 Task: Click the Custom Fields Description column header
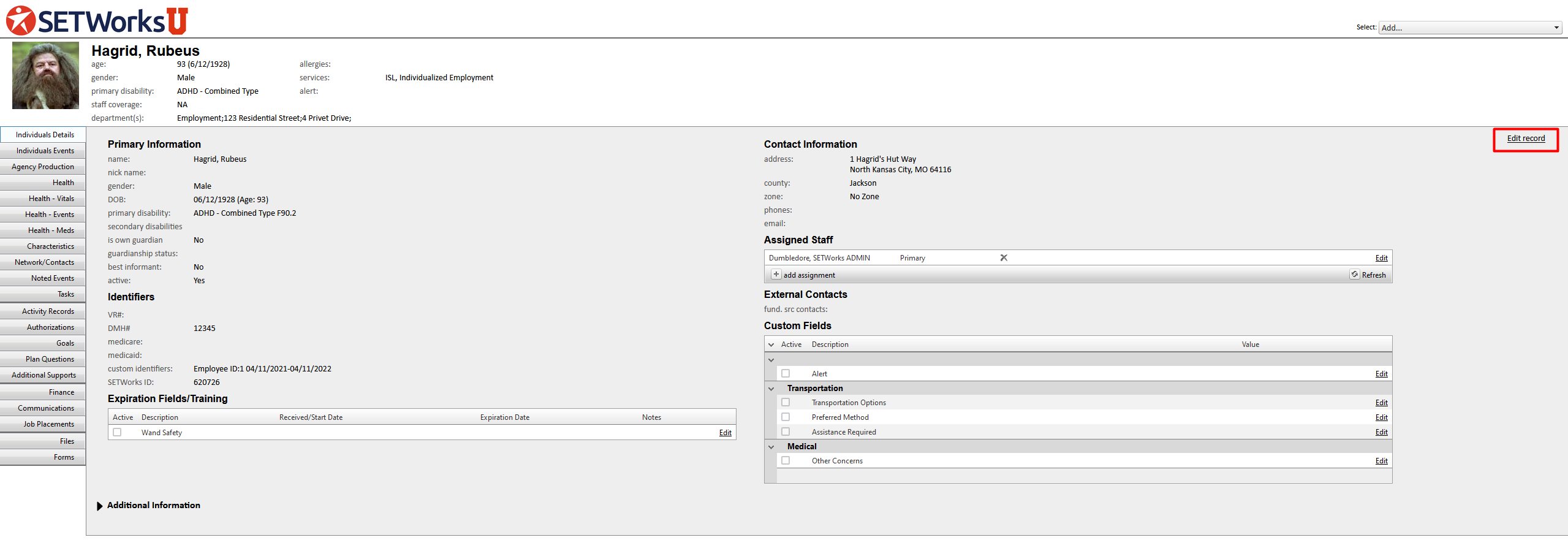tap(830, 344)
